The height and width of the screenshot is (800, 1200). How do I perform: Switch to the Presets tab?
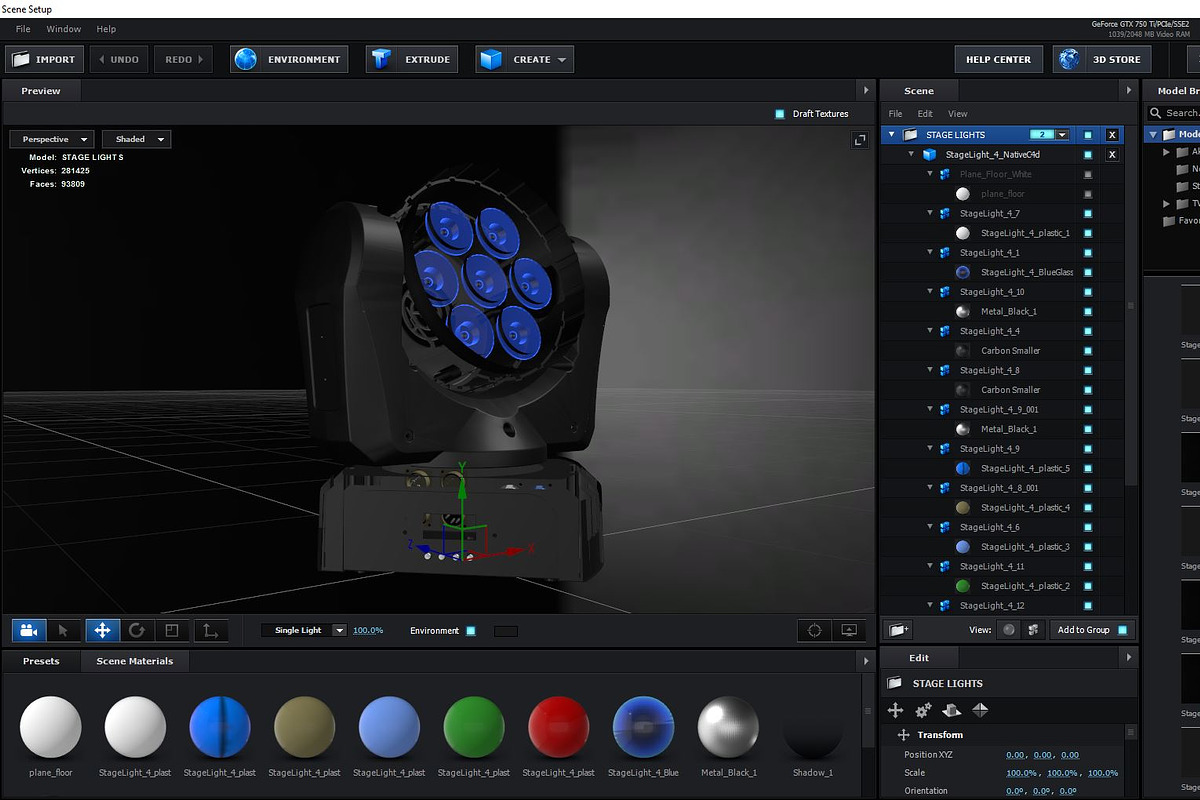coord(41,661)
